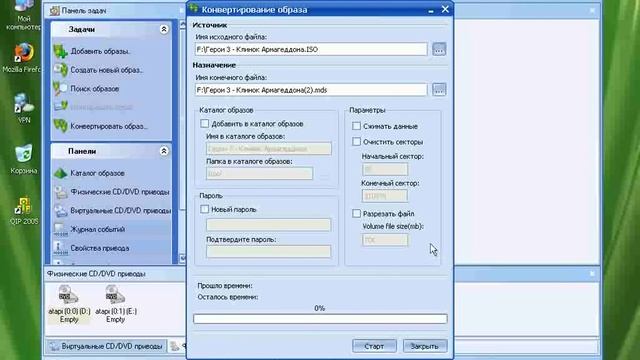Click the Close button in convert dialog
The height and width of the screenshot is (360, 640).
click(425, 346)
